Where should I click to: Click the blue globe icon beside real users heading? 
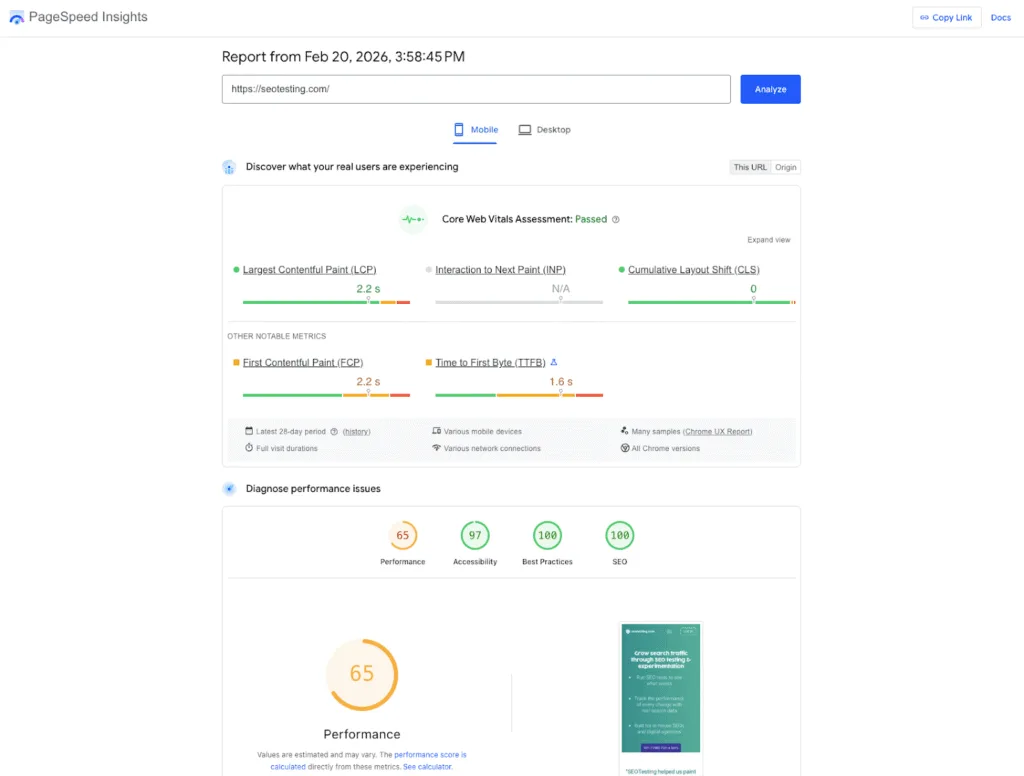tap(229, 167)
